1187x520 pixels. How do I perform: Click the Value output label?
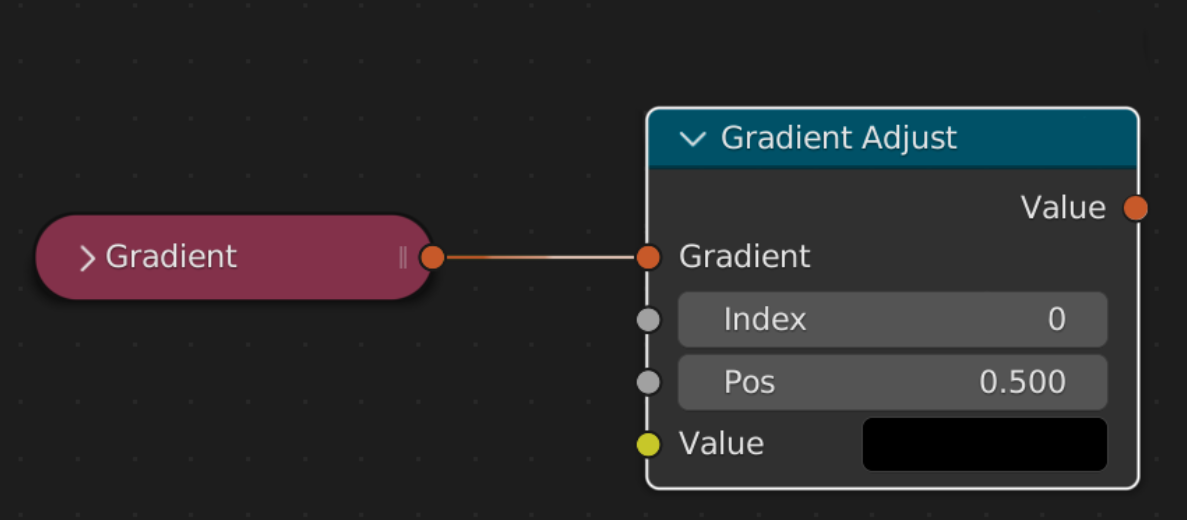point(1063,207)
